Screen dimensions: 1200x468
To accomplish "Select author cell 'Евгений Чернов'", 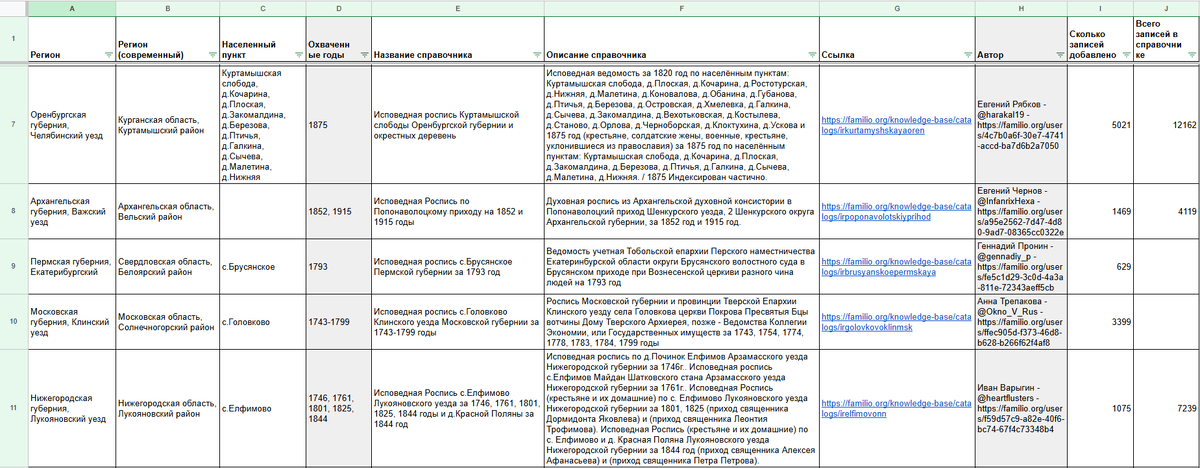I will pos(1020,211).
